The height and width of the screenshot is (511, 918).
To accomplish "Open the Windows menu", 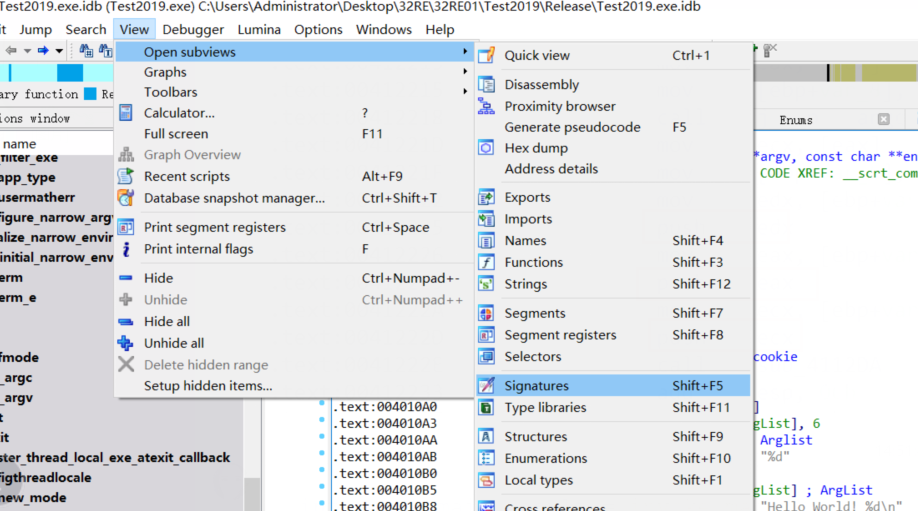I will (383, 29).
